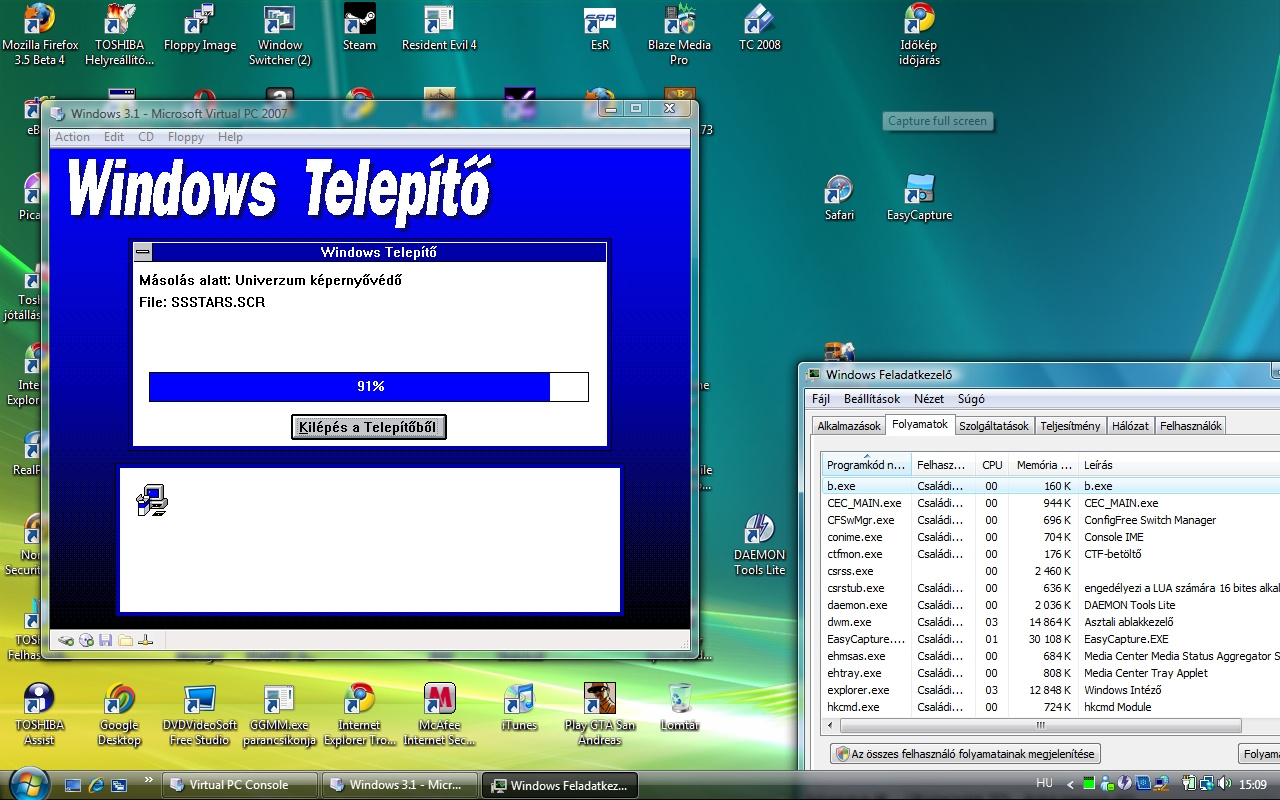The image size is (1280, 800).
Task: Select the Play GTA San Andreas icon
Action: point(600,715)
